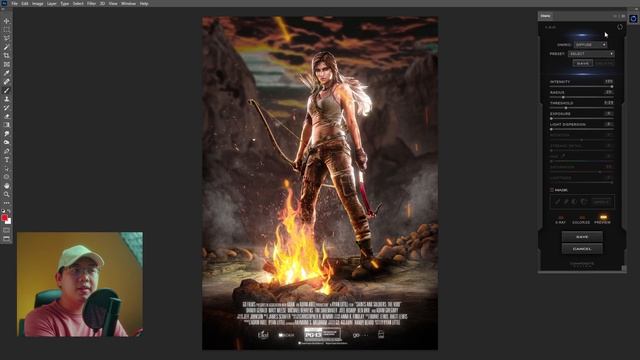Open the Help menu
Screen dimensions: 640x360
[144, 4]
